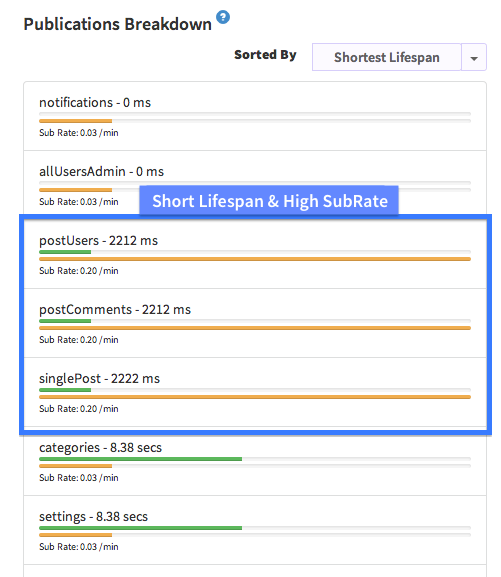Open the notifications publication row
Viewport: 501px width, 577px height.
point(255,116)
